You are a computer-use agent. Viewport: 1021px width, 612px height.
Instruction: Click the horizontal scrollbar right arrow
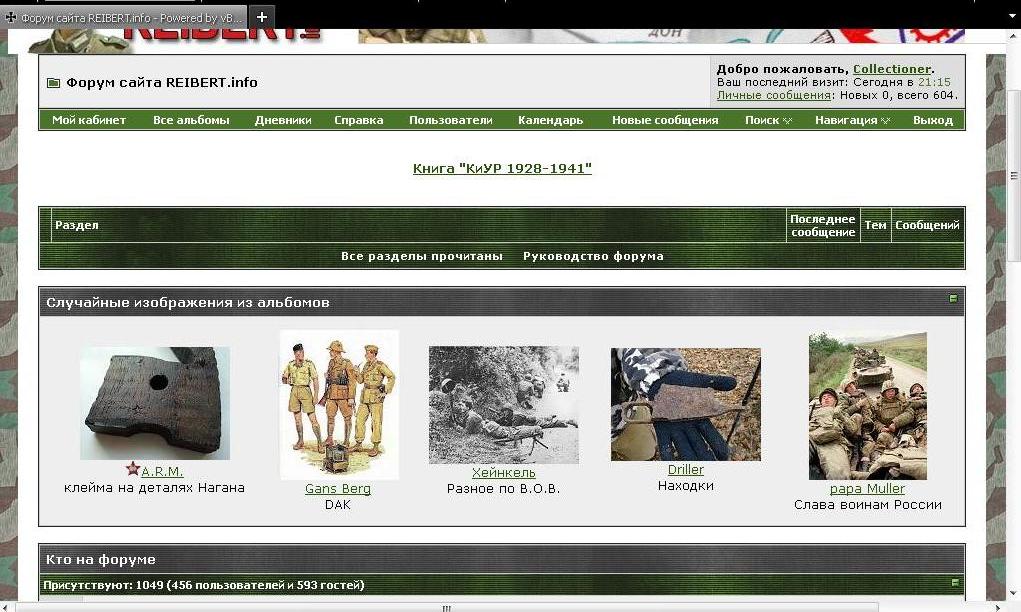pos(998,607)
